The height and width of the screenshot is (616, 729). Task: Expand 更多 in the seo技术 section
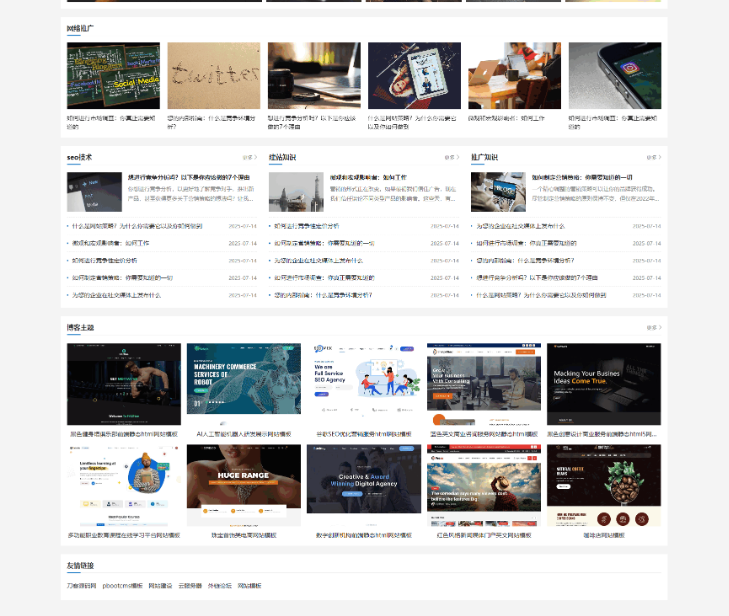(x=249, y=157)
